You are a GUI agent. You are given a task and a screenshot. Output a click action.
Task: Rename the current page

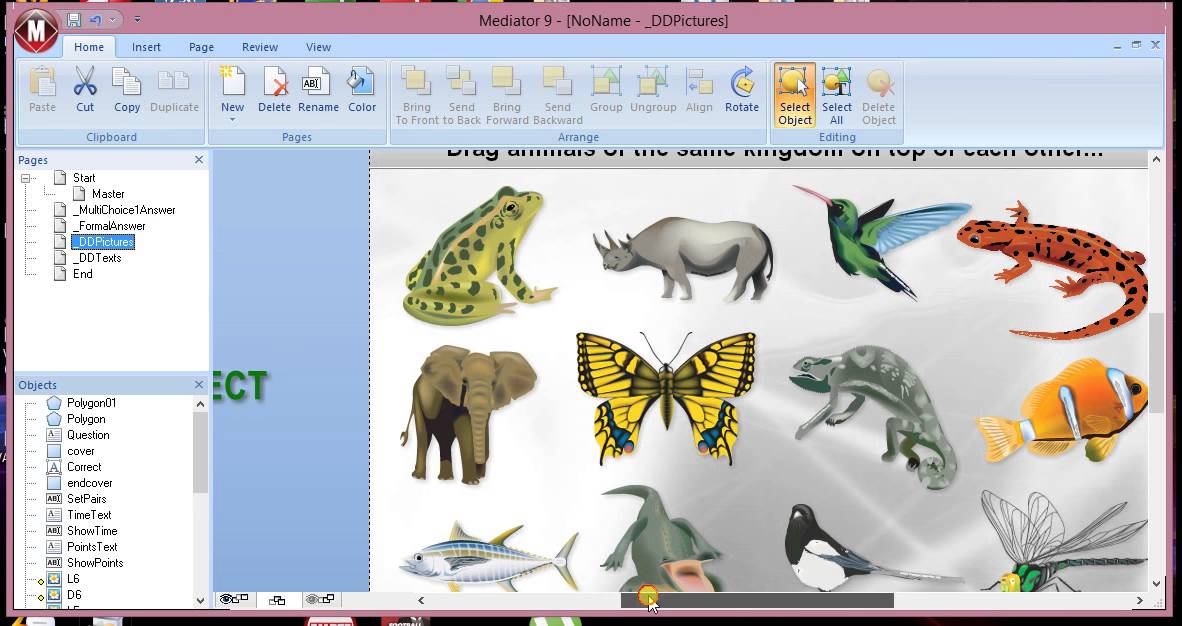pyautogui.click(x=318, y=90)
